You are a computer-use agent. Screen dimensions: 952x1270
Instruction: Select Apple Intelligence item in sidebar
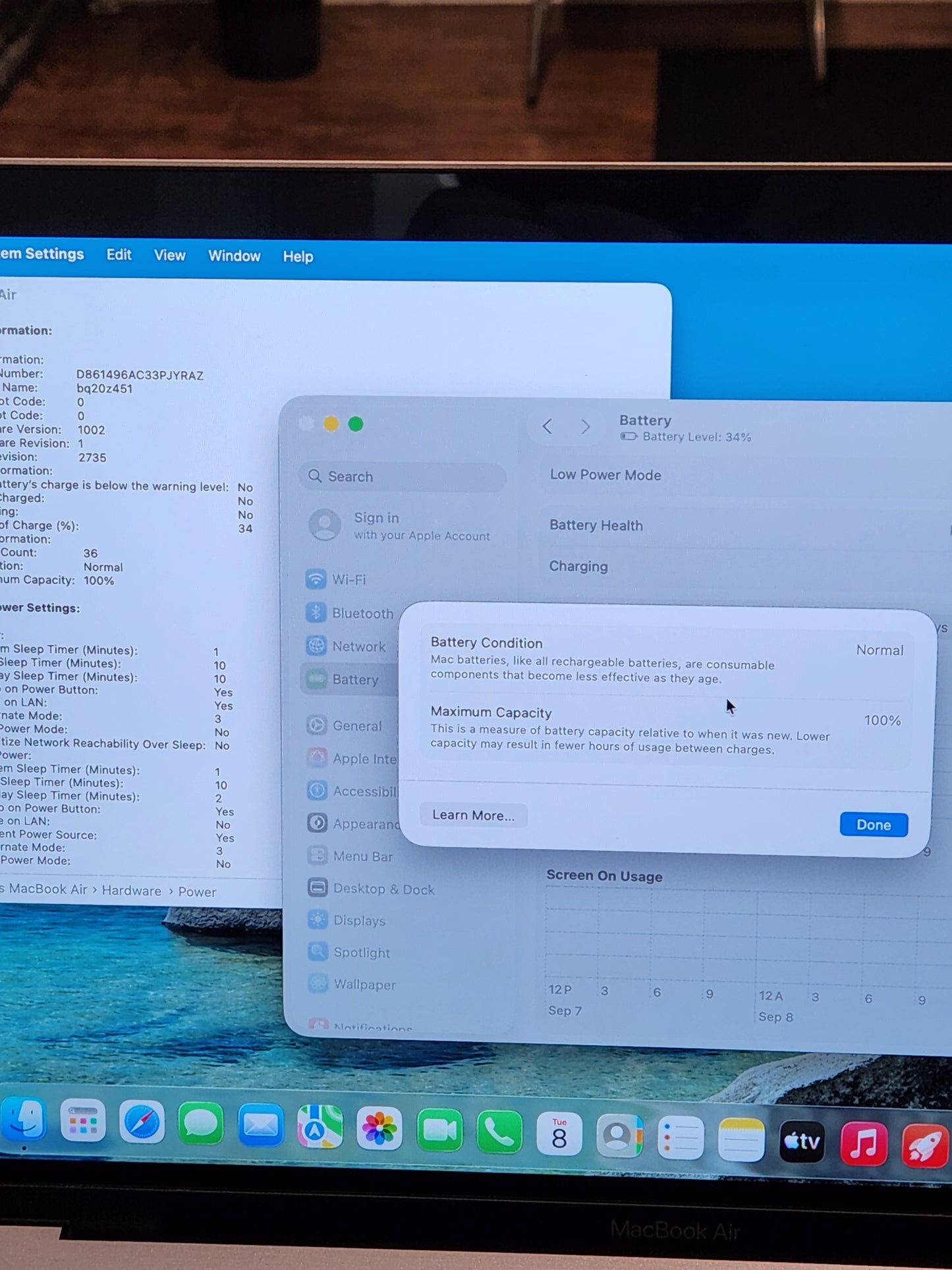[351, 759]
